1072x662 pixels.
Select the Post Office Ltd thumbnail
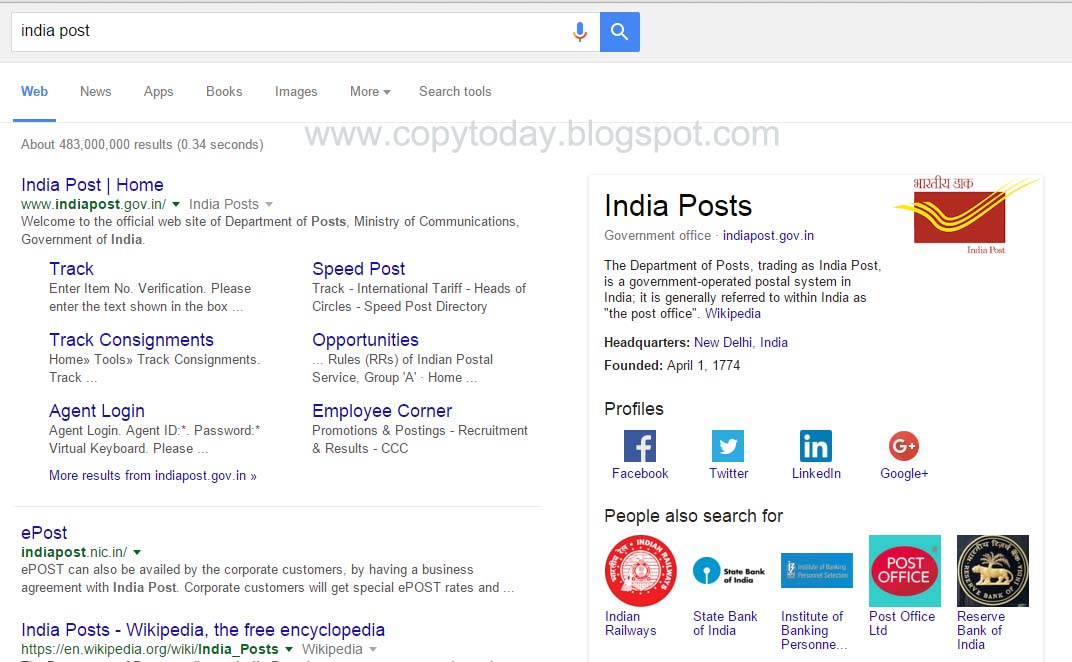coord(904,570)
